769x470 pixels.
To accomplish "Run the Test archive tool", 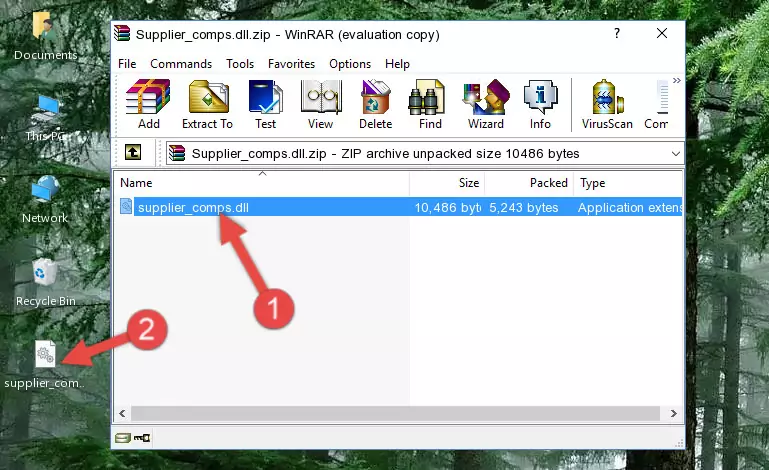I will click(265, 104).
